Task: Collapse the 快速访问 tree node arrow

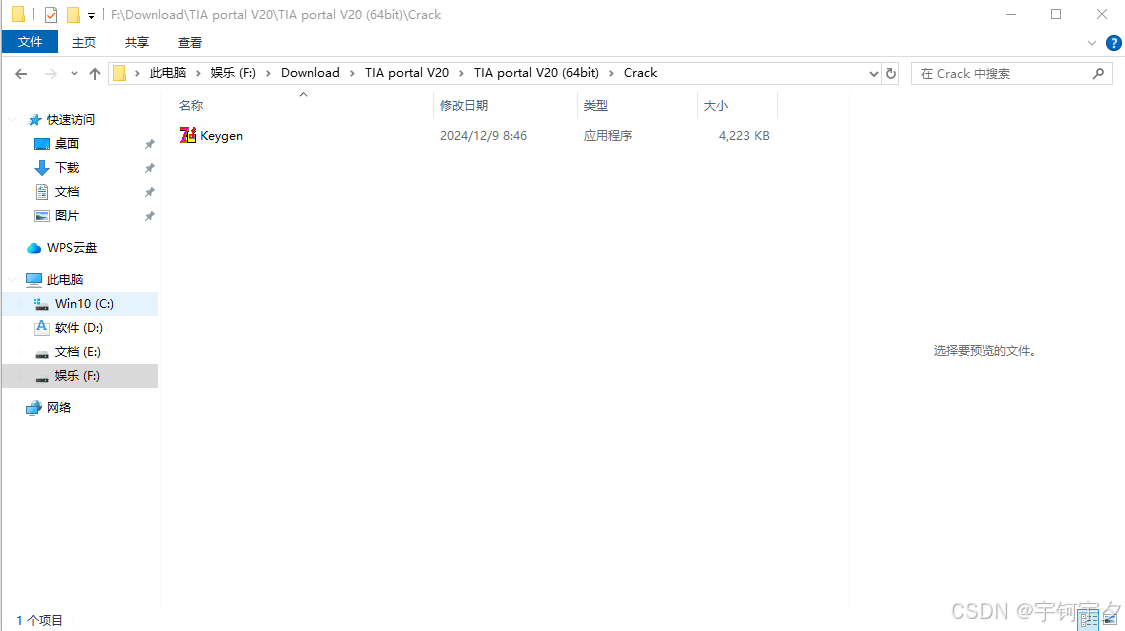Action: click(x=13, y=120)
